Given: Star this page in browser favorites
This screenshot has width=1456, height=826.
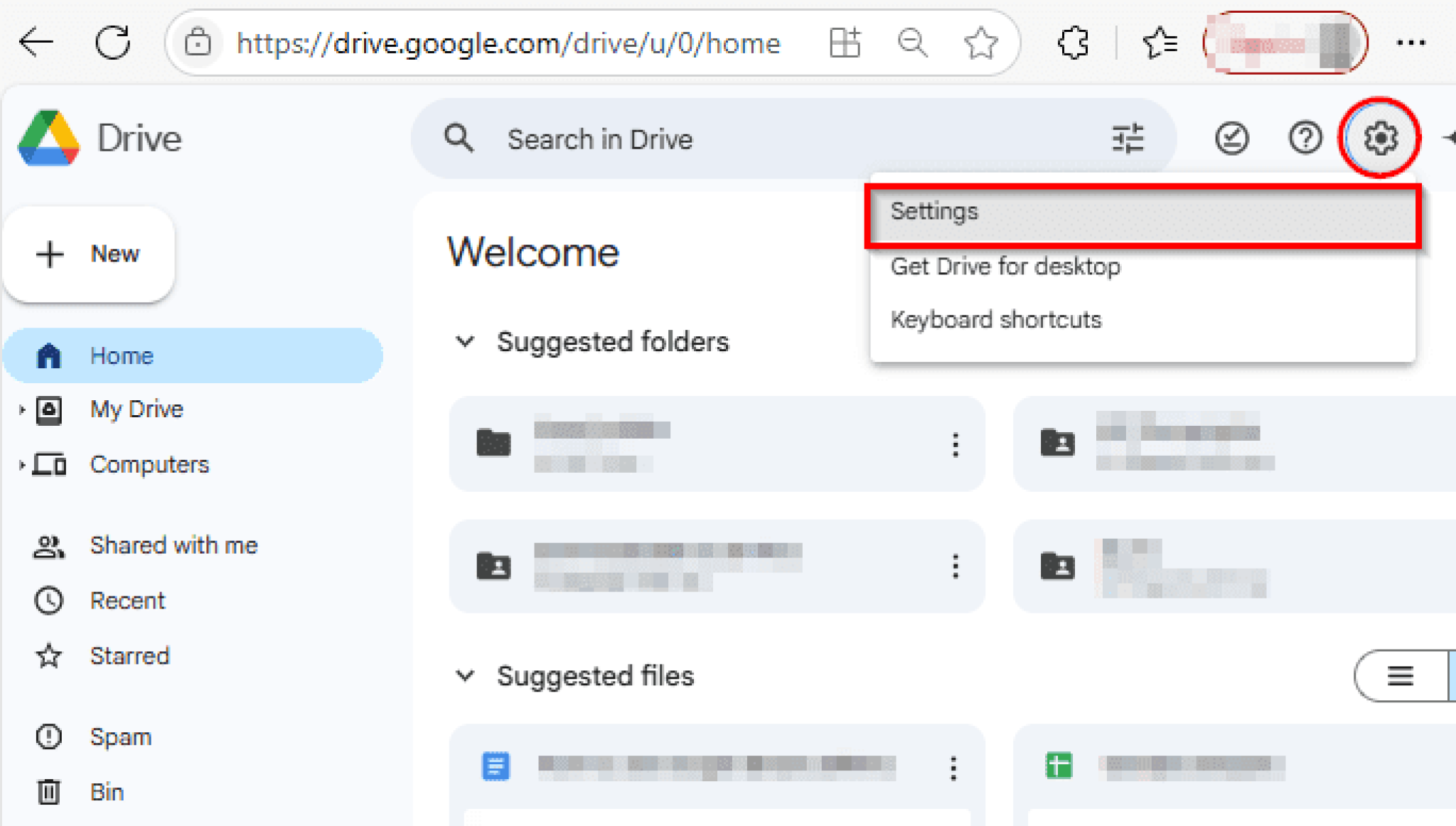Looking at the screenshot, I should pyautogui.click(x=980, y=43).
